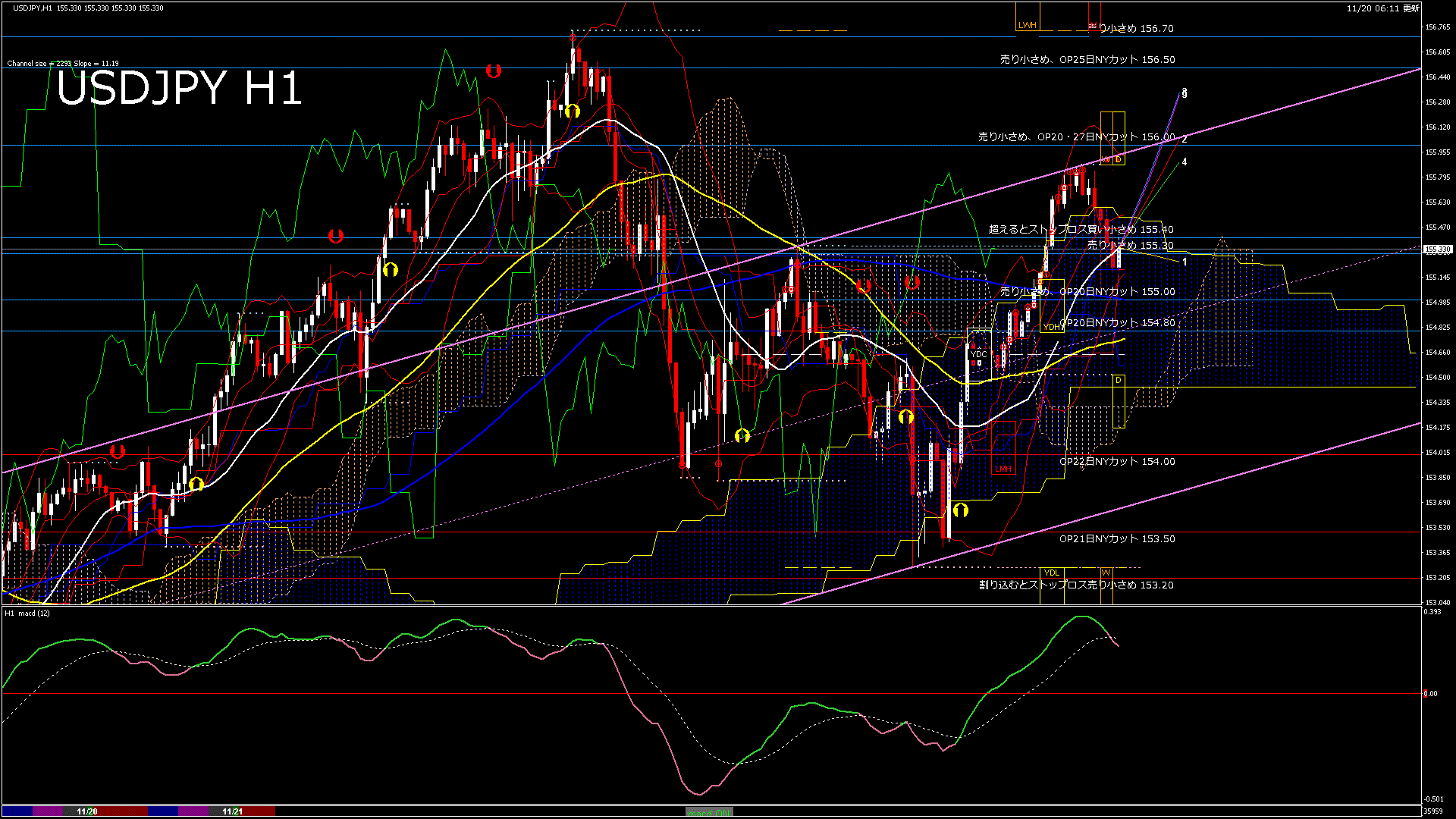Image resolution: width=1456 pixels, height=819 pixels.
Task: Select the 売り小さめ 156.70 annotation
Action: pyautogui.click(x=1131, y=28)
